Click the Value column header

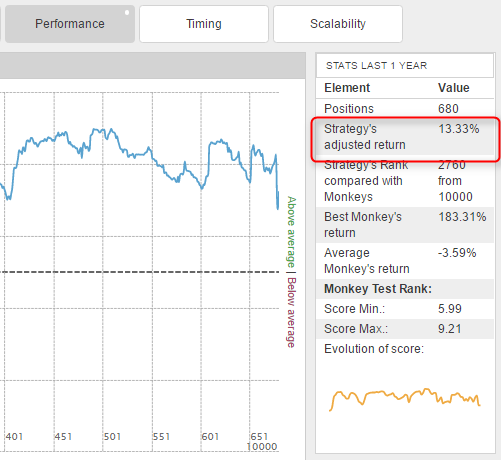[x=454, y=88]
